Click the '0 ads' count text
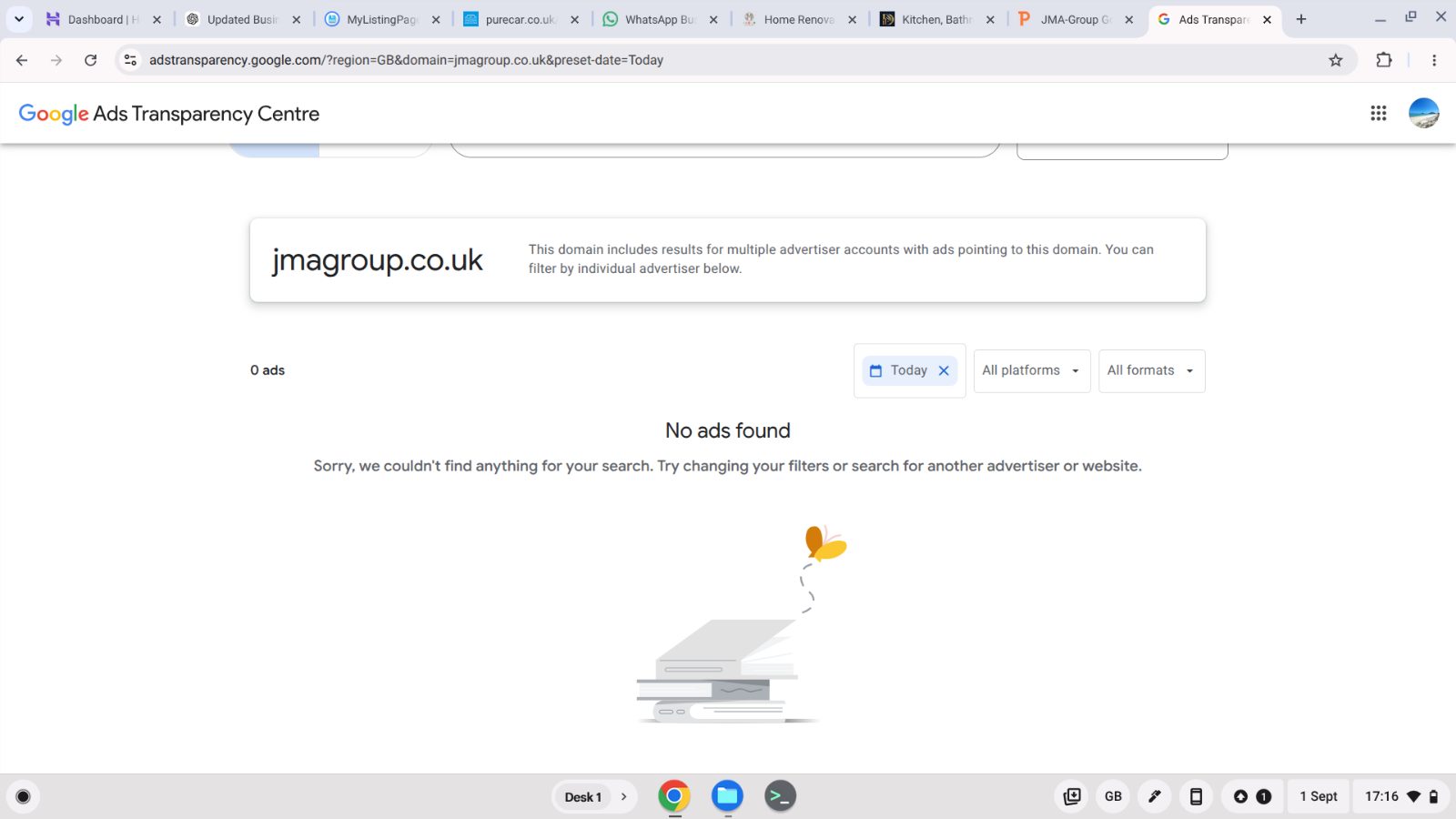1456x819 pixels. click(x=268, y=370)
